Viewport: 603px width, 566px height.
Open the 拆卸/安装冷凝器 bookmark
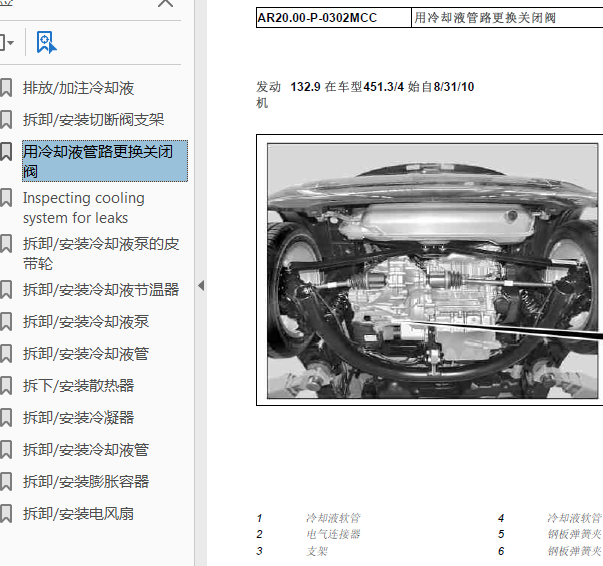78,417
